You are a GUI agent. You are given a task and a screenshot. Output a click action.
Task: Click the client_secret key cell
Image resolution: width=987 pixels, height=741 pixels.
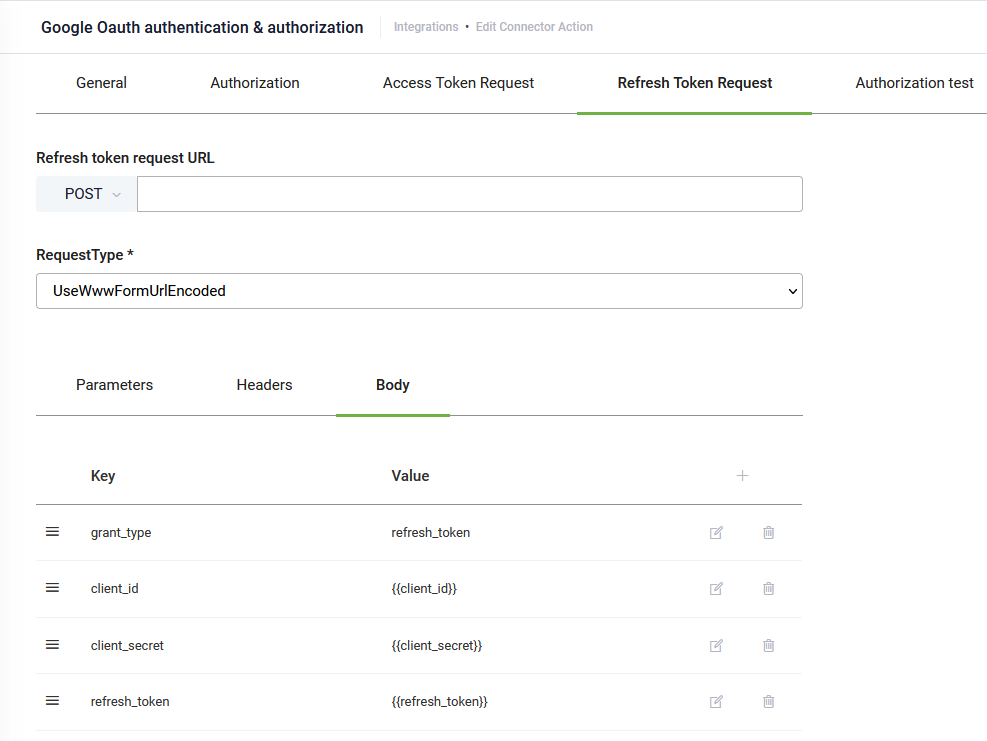[127, 645]
